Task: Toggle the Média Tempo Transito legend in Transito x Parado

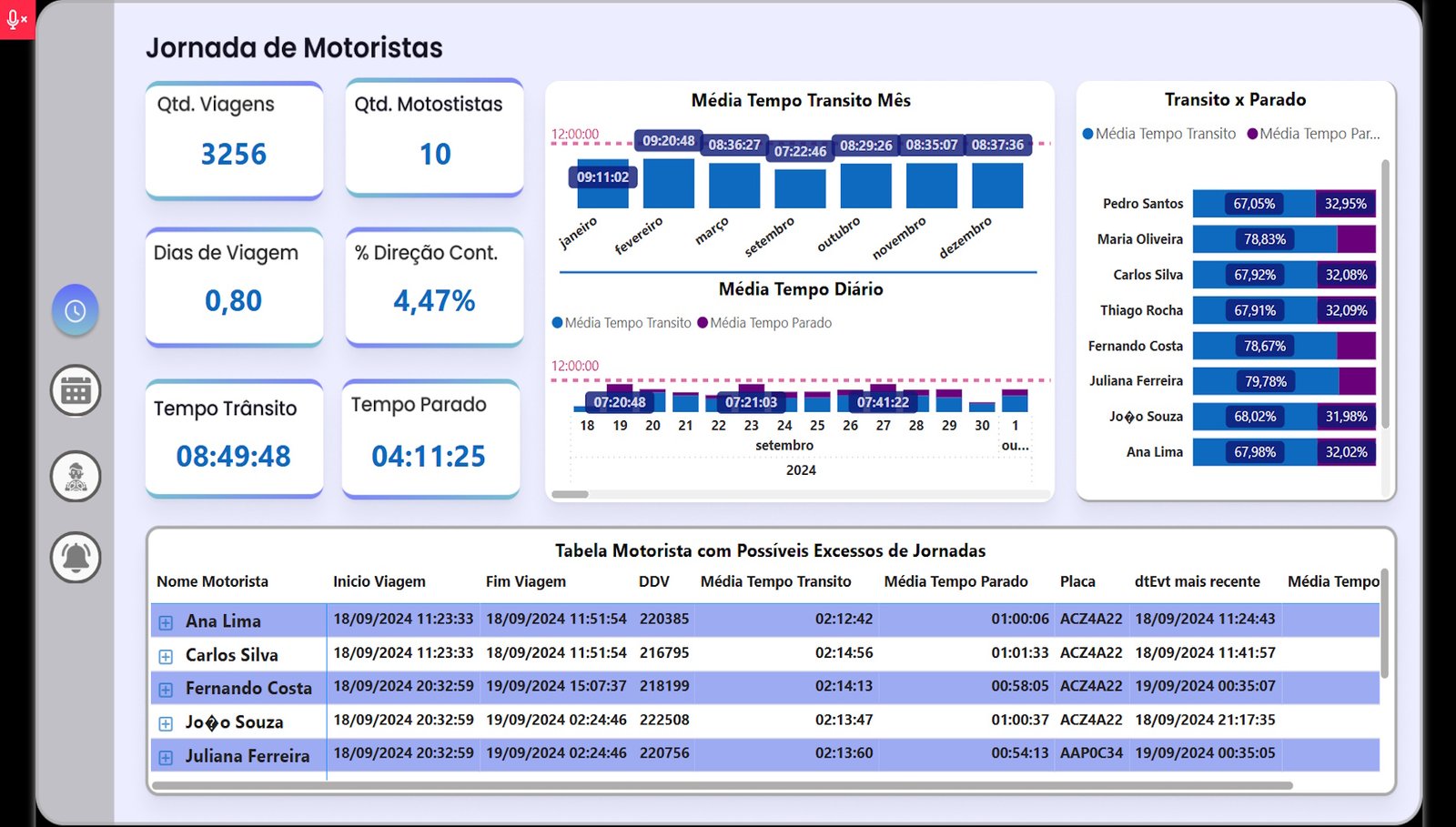Action: 1158,133
